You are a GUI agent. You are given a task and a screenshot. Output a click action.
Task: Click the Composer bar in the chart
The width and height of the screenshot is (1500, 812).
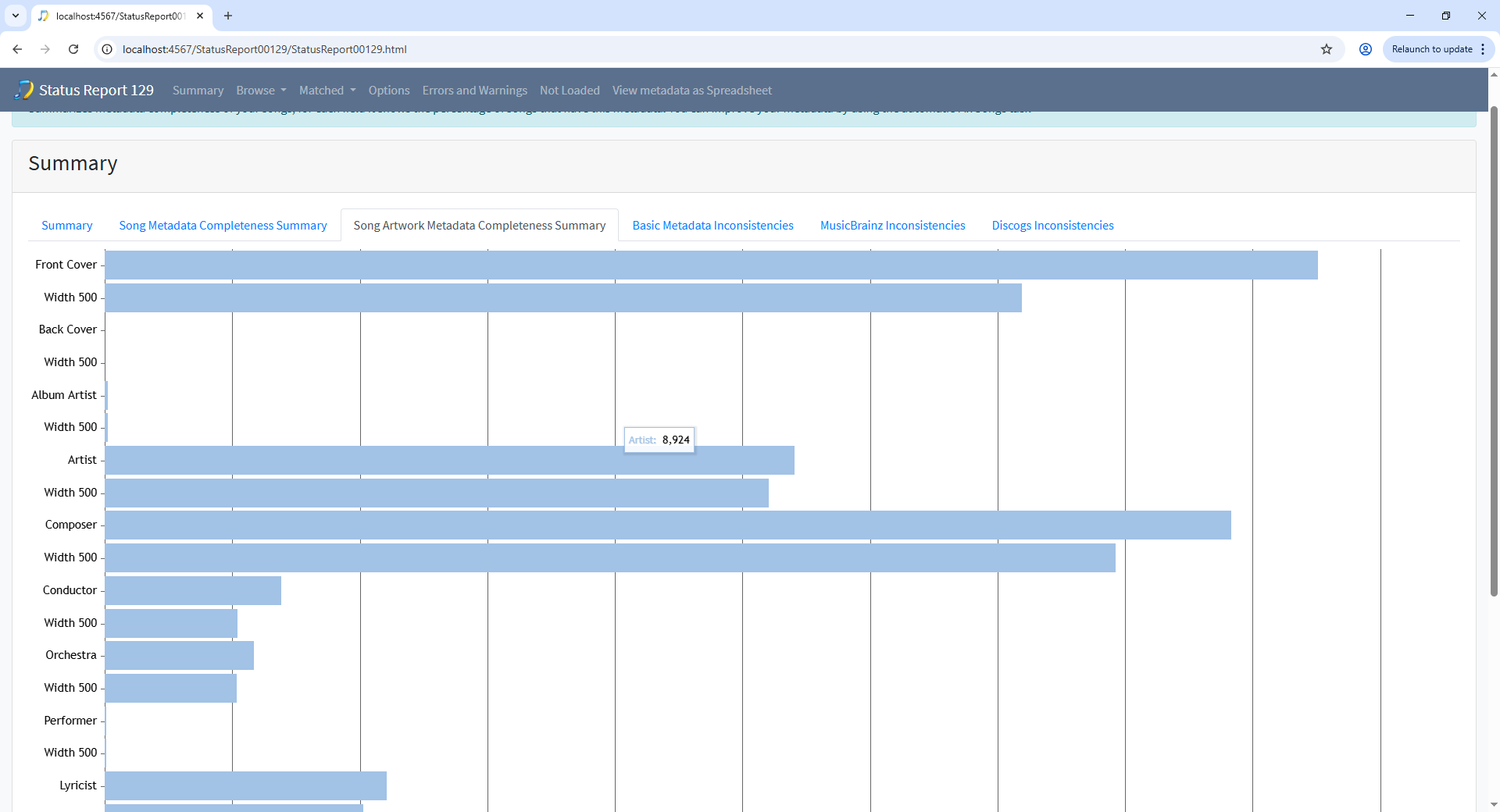point(667,525)
